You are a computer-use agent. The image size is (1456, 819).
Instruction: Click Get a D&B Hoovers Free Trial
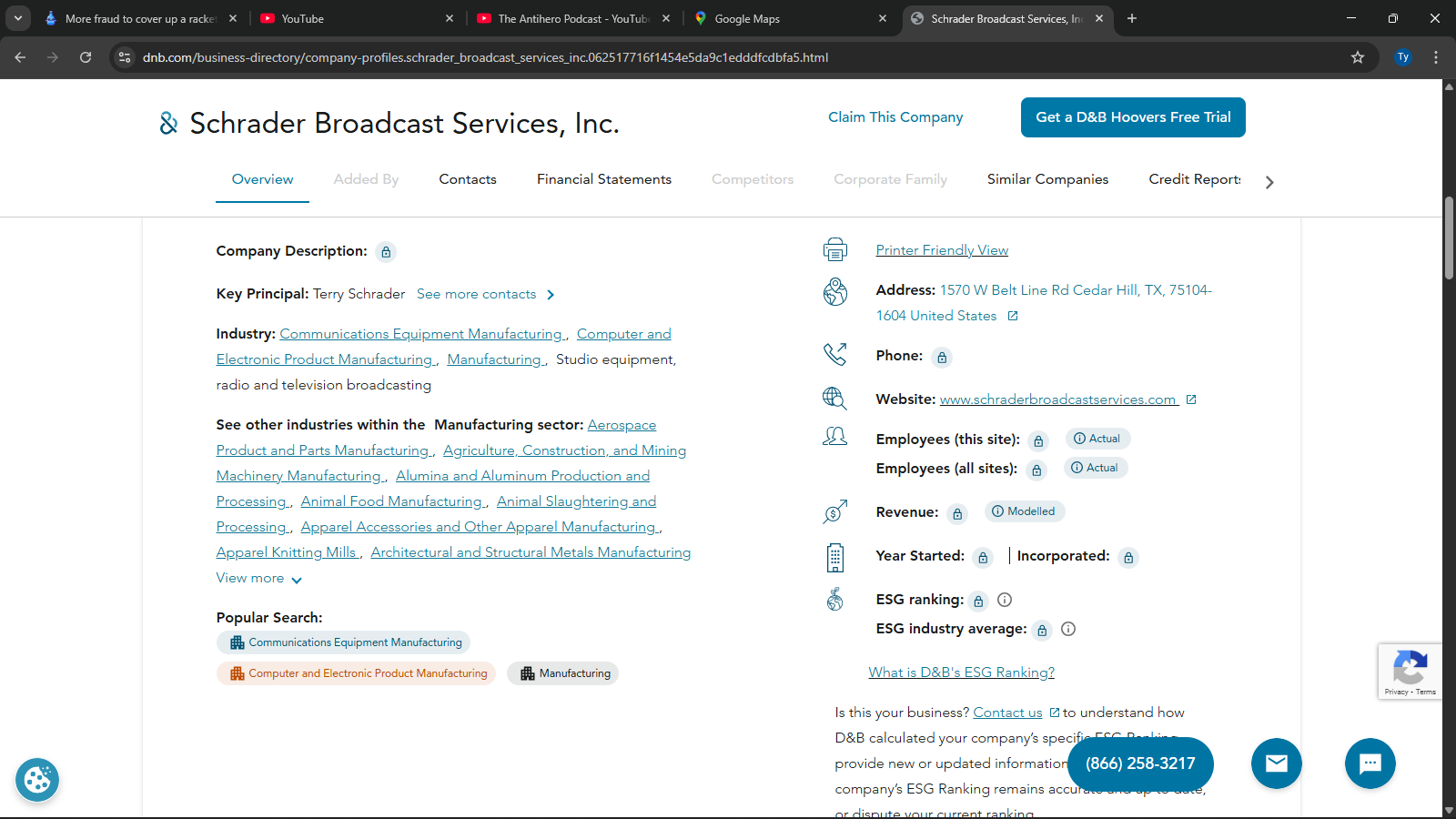(x=1133, y=117)
